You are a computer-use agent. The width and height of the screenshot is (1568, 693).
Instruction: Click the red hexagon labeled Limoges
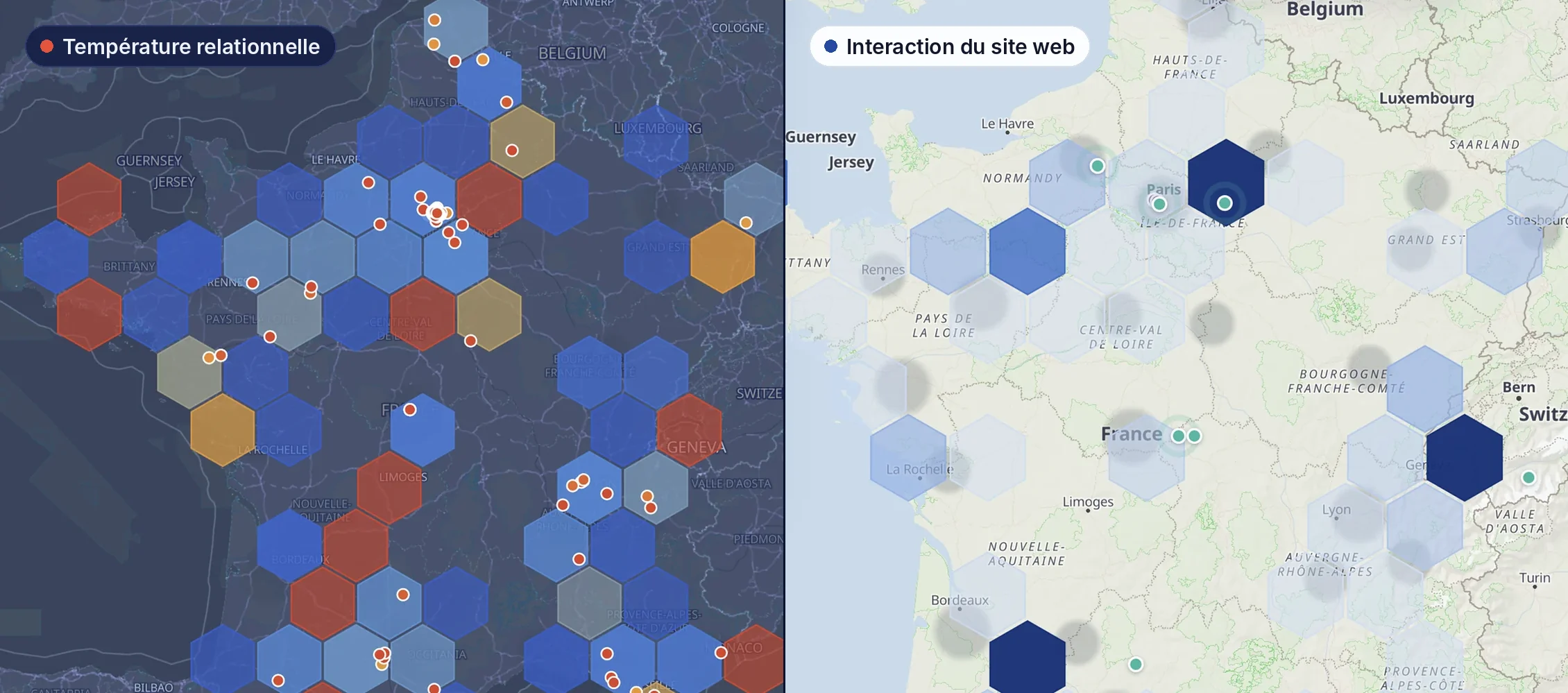tap(389, 488)
